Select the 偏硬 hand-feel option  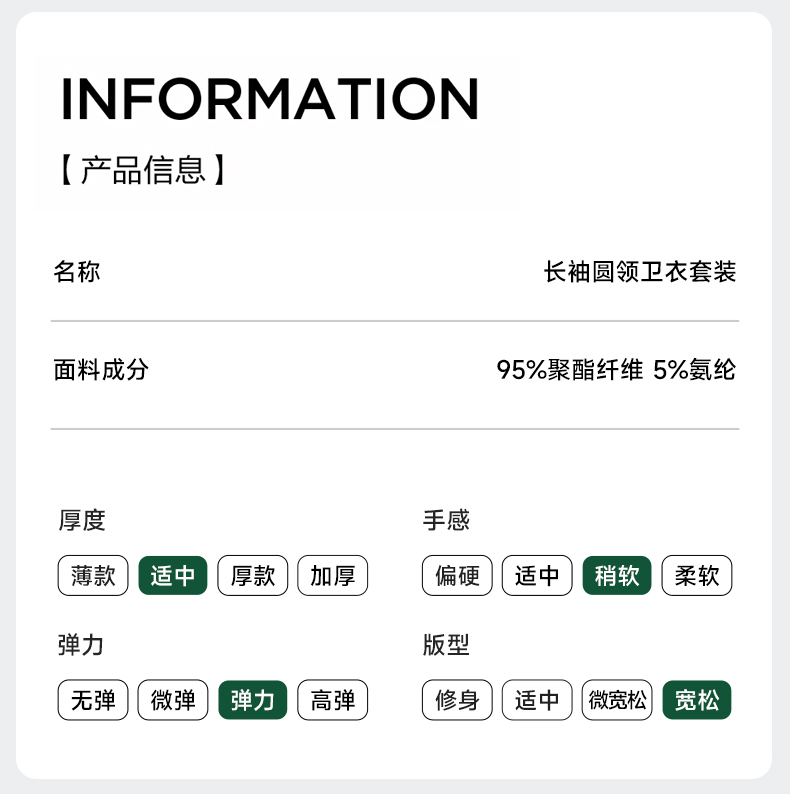coord(457,576)
